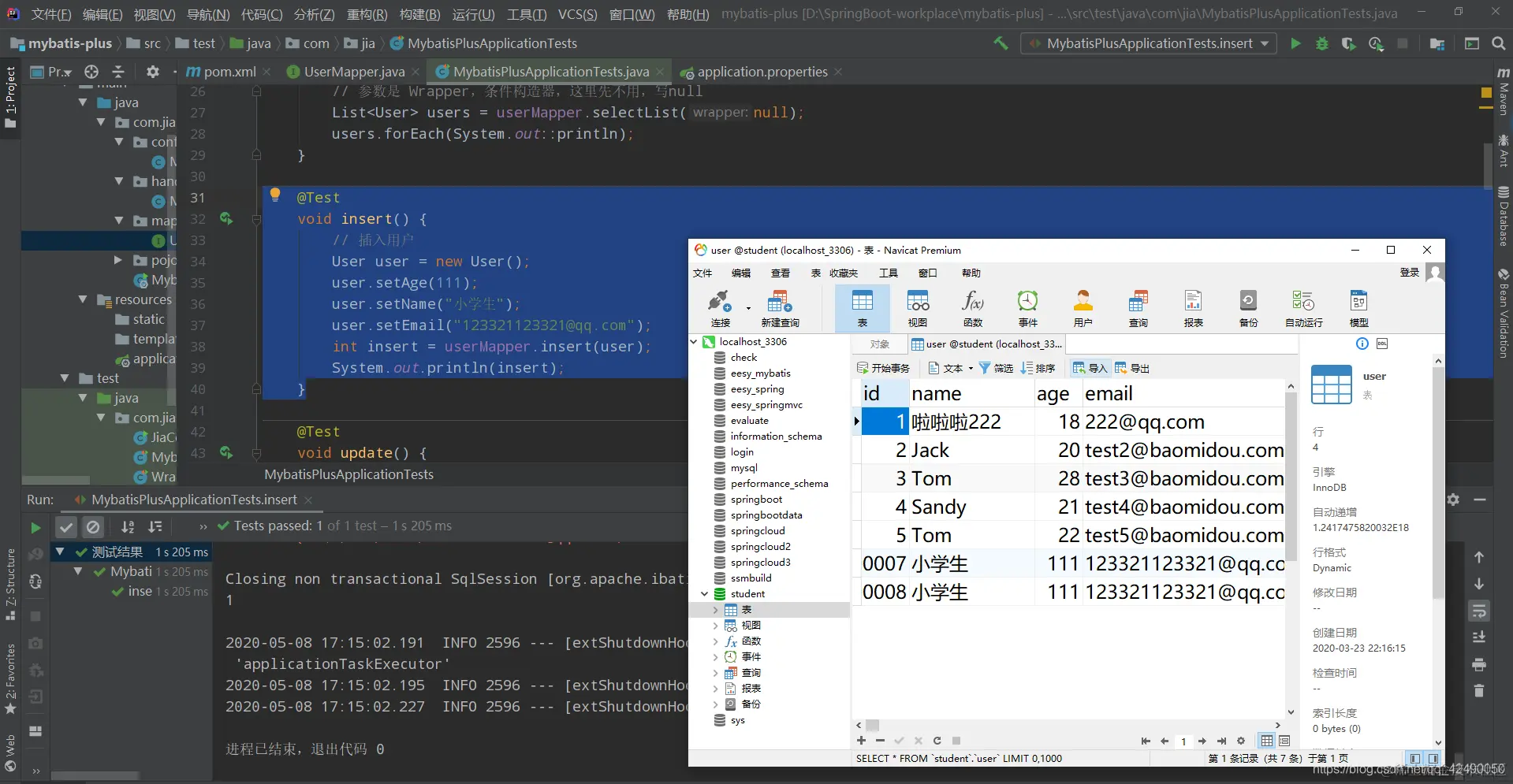
Task: Toggle show ignored tests in Run panel
Action: pyautogui.click(x=93, y=527)
